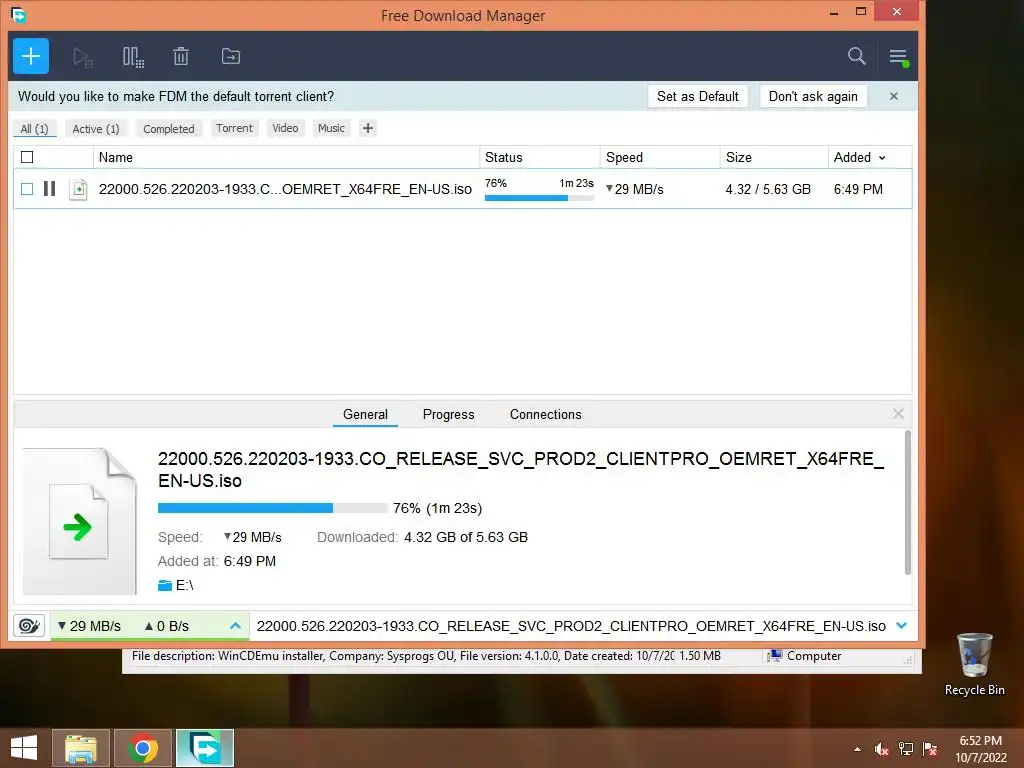
Task: Open the Windows Start button
Action: point(24,748)
